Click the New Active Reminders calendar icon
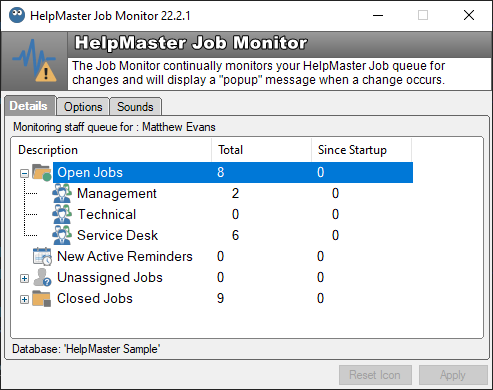493x390 pixels. coord(42,256)
